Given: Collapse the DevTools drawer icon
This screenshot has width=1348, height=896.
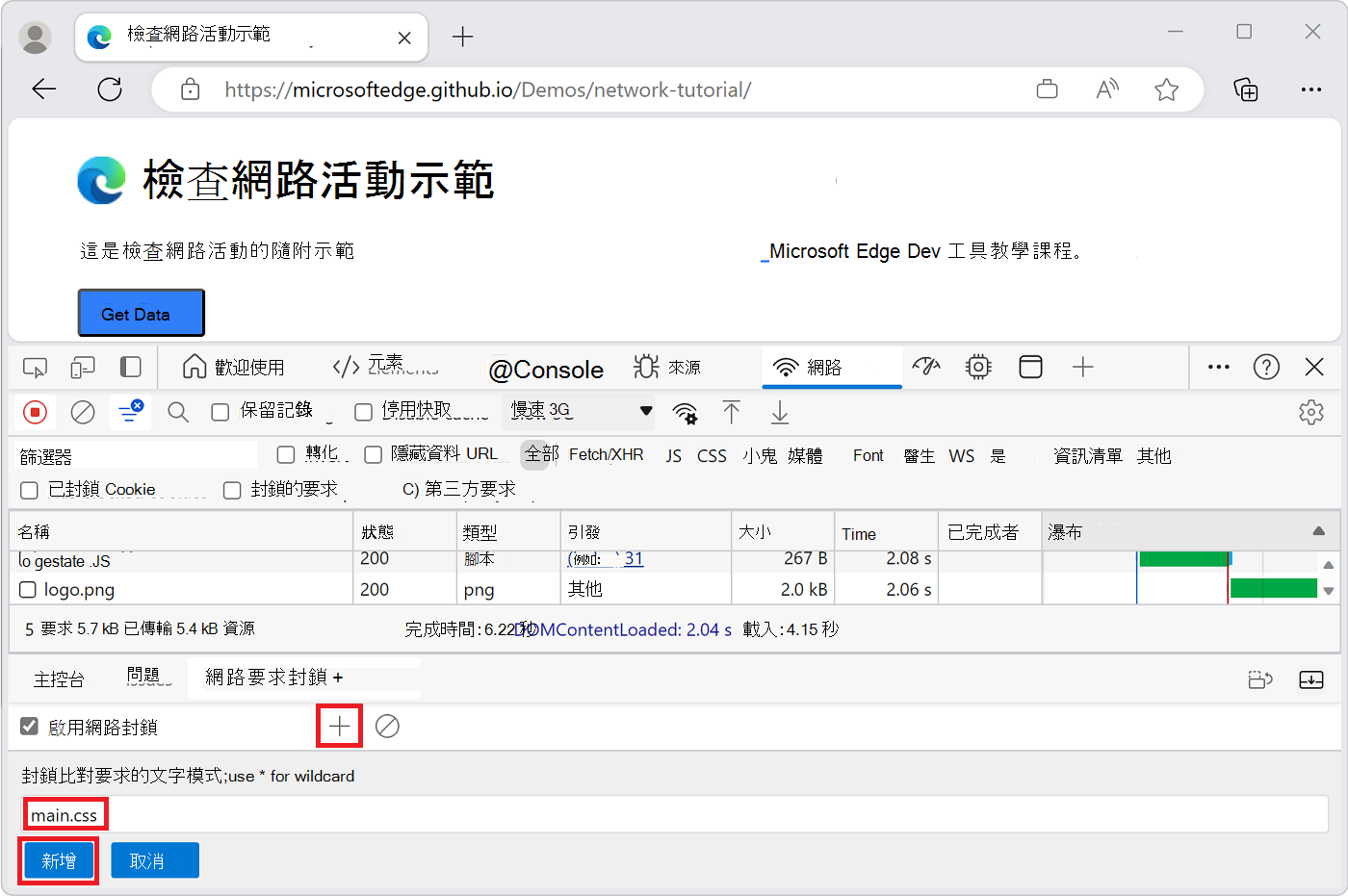Looking at the screenshot, I should pos(1311,679).
